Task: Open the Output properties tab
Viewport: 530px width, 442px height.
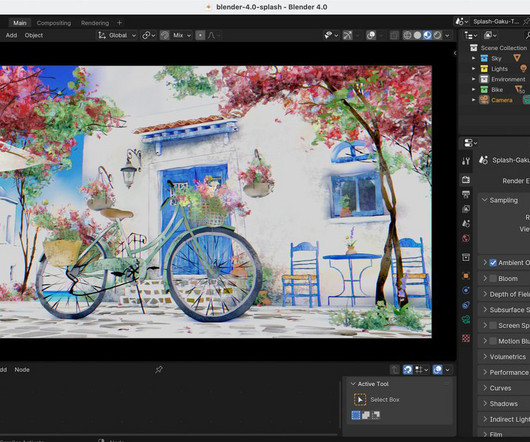Action: tap(466, 194)
